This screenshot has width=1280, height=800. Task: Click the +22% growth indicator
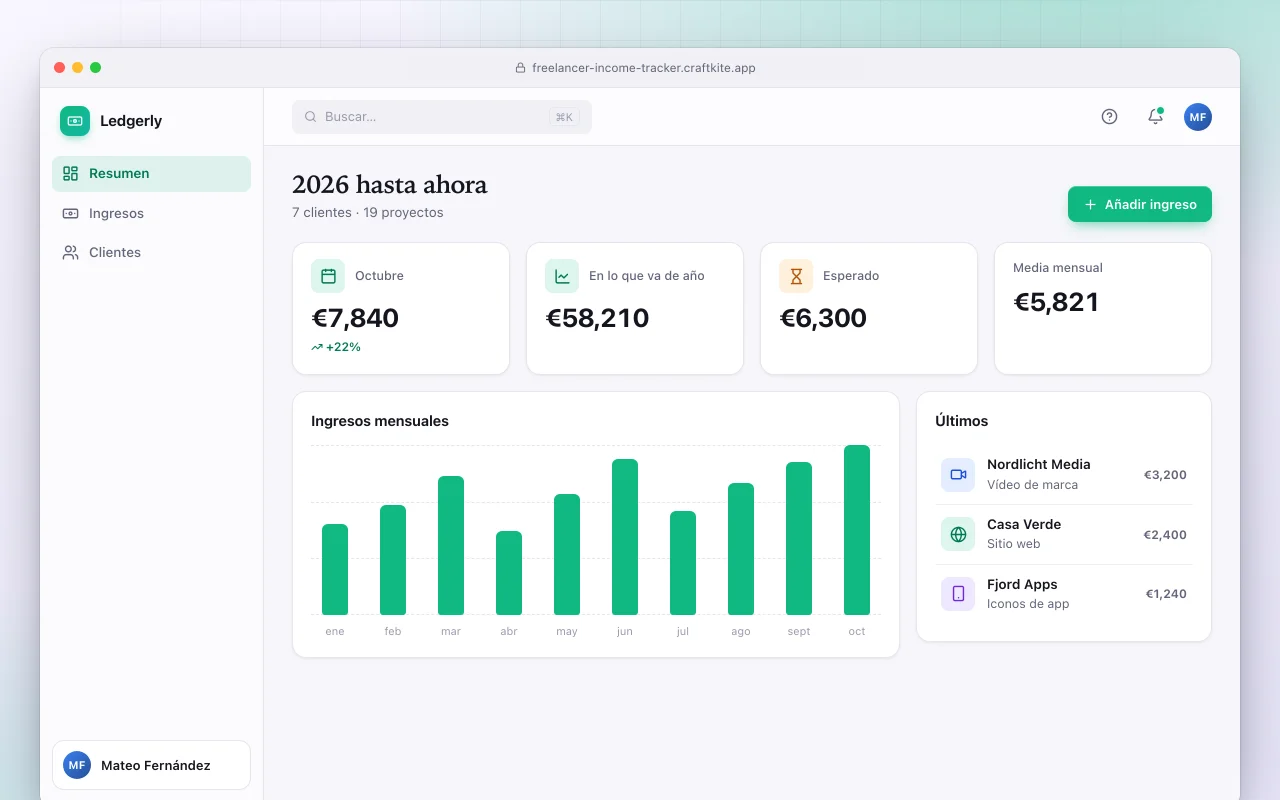336,347
